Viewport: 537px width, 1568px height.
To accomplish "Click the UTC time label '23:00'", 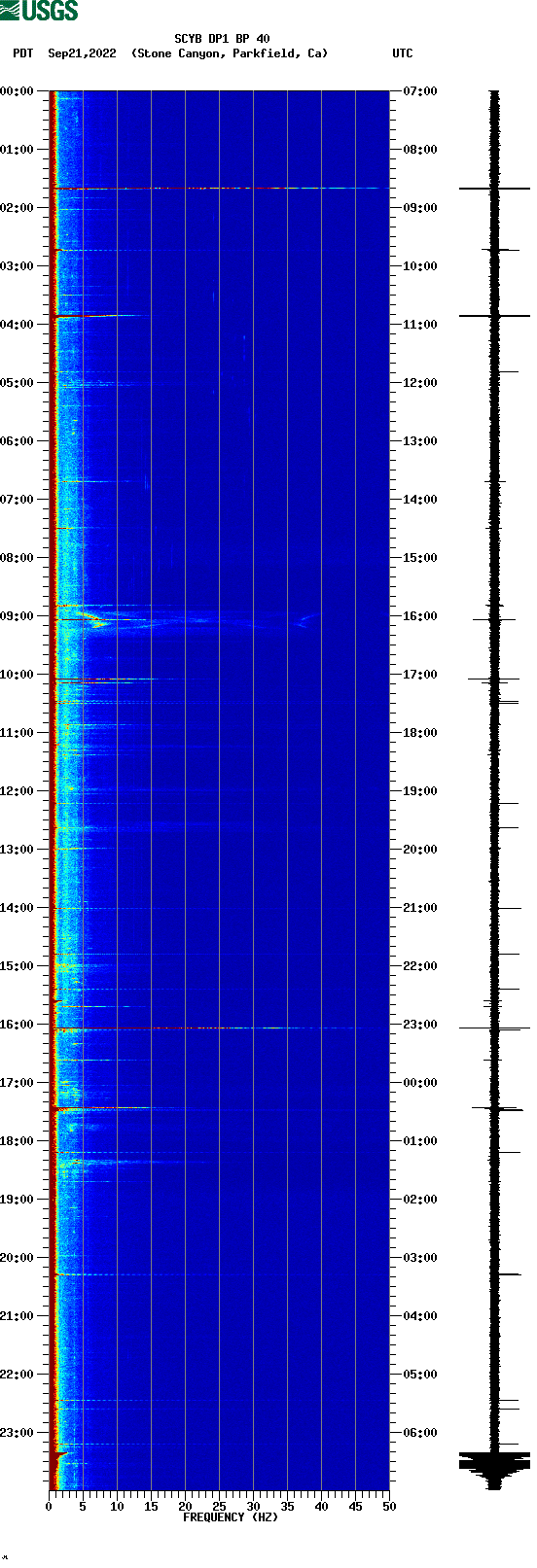I will [x=420, y=1025].
